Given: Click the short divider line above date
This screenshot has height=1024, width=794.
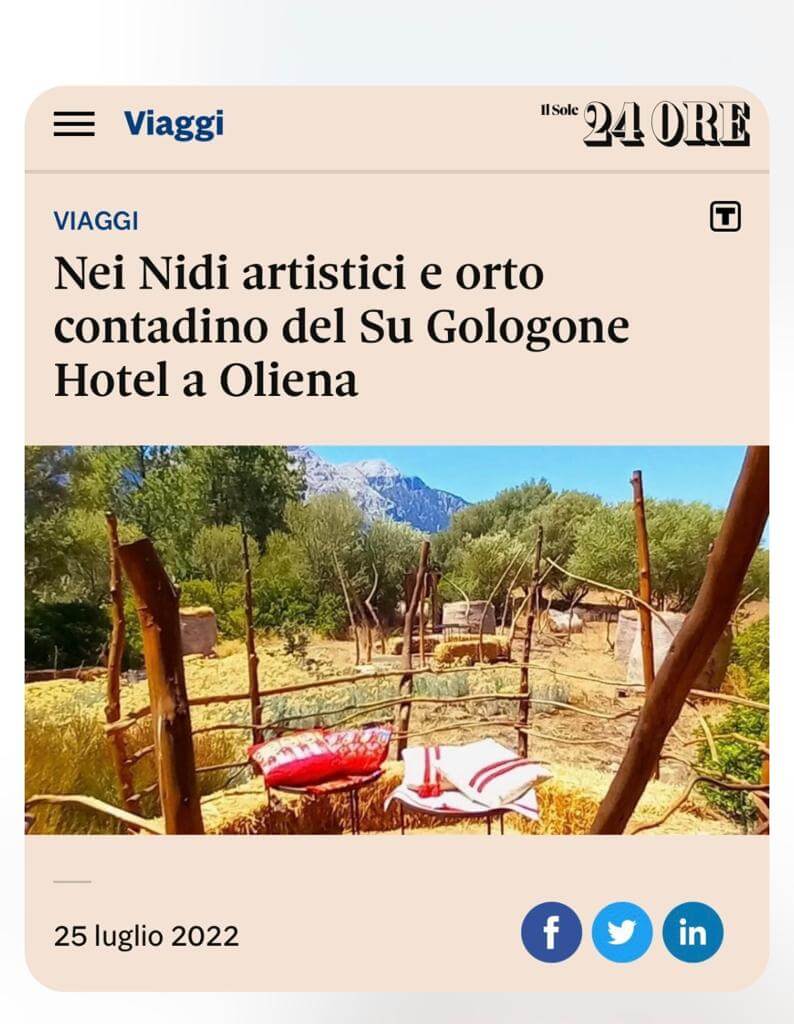Looking at the screenshot, I should click(72, 882).
